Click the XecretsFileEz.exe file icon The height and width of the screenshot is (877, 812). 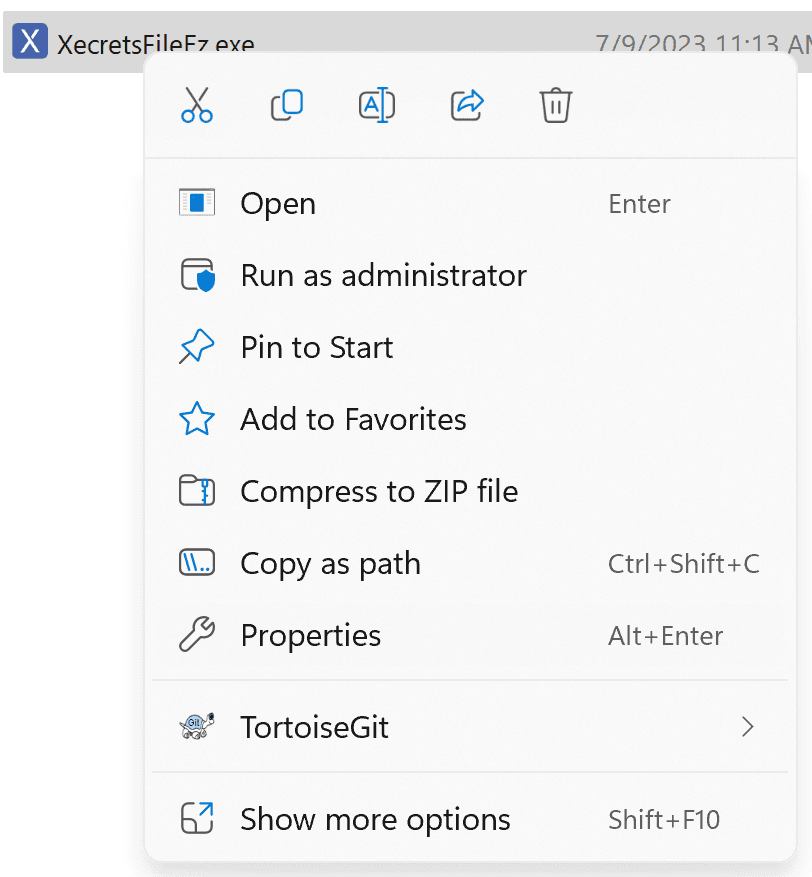click(29, 41)
